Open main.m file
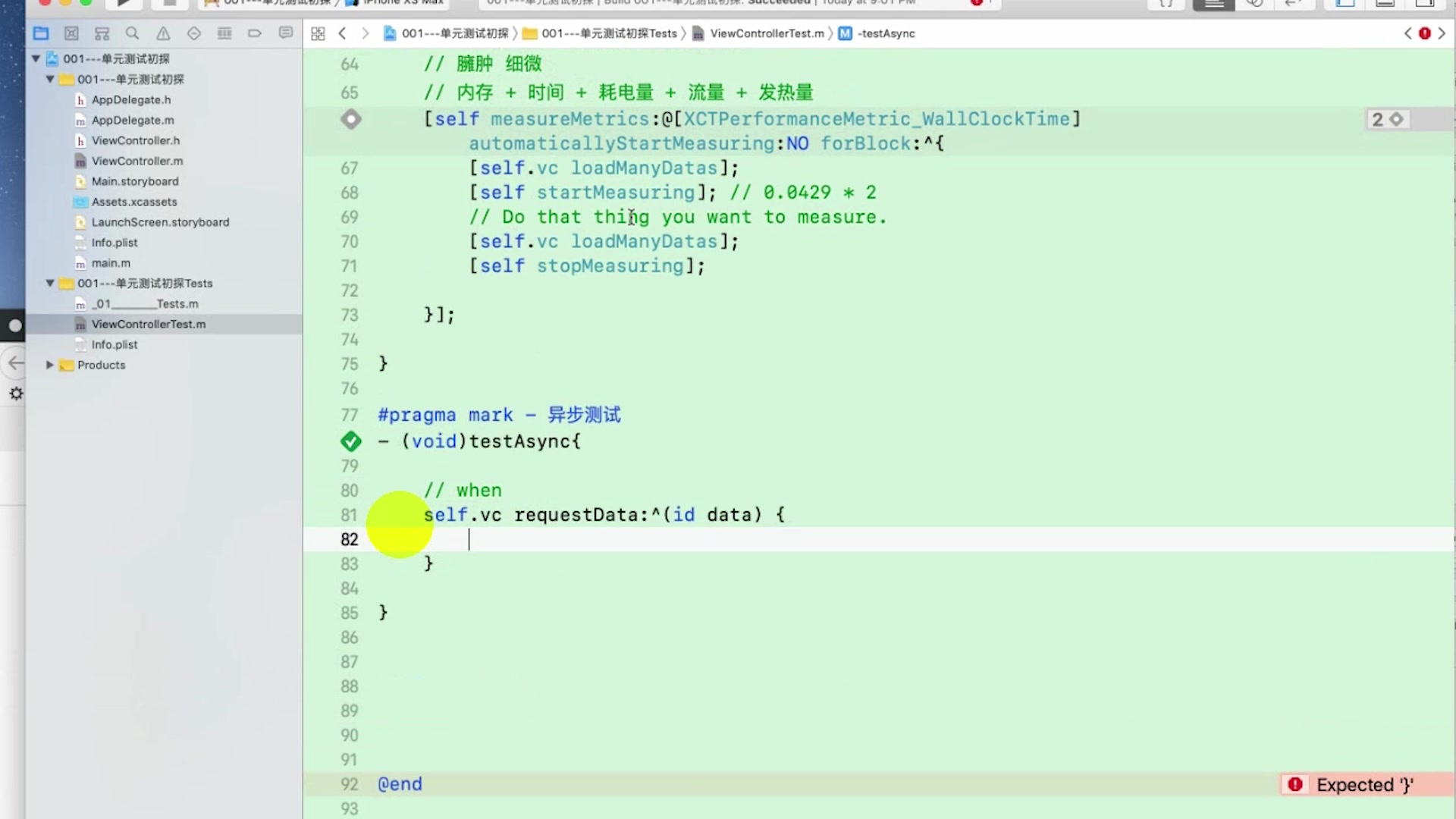1456x819 pixels. point(111,263)
